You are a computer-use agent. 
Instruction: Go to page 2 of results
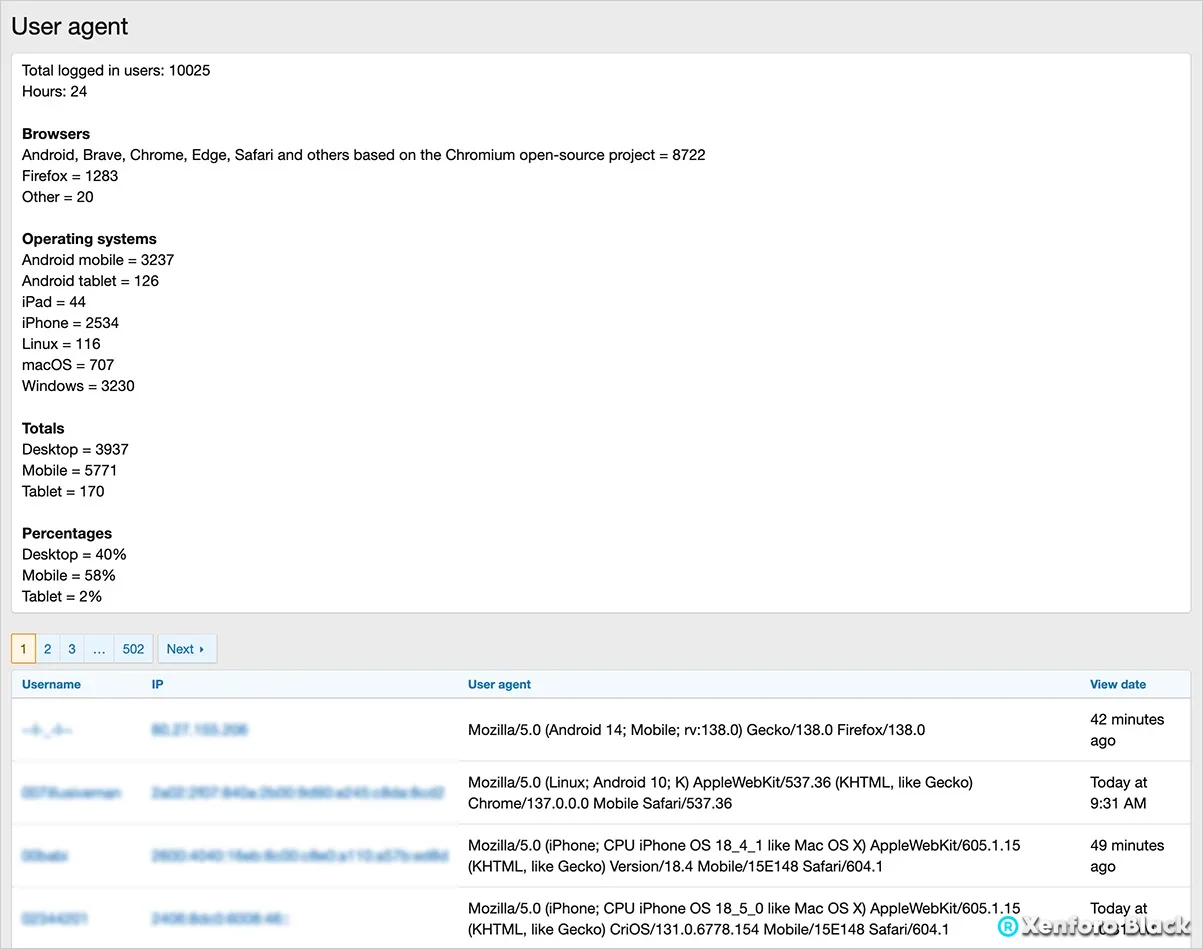click(47, 649)
